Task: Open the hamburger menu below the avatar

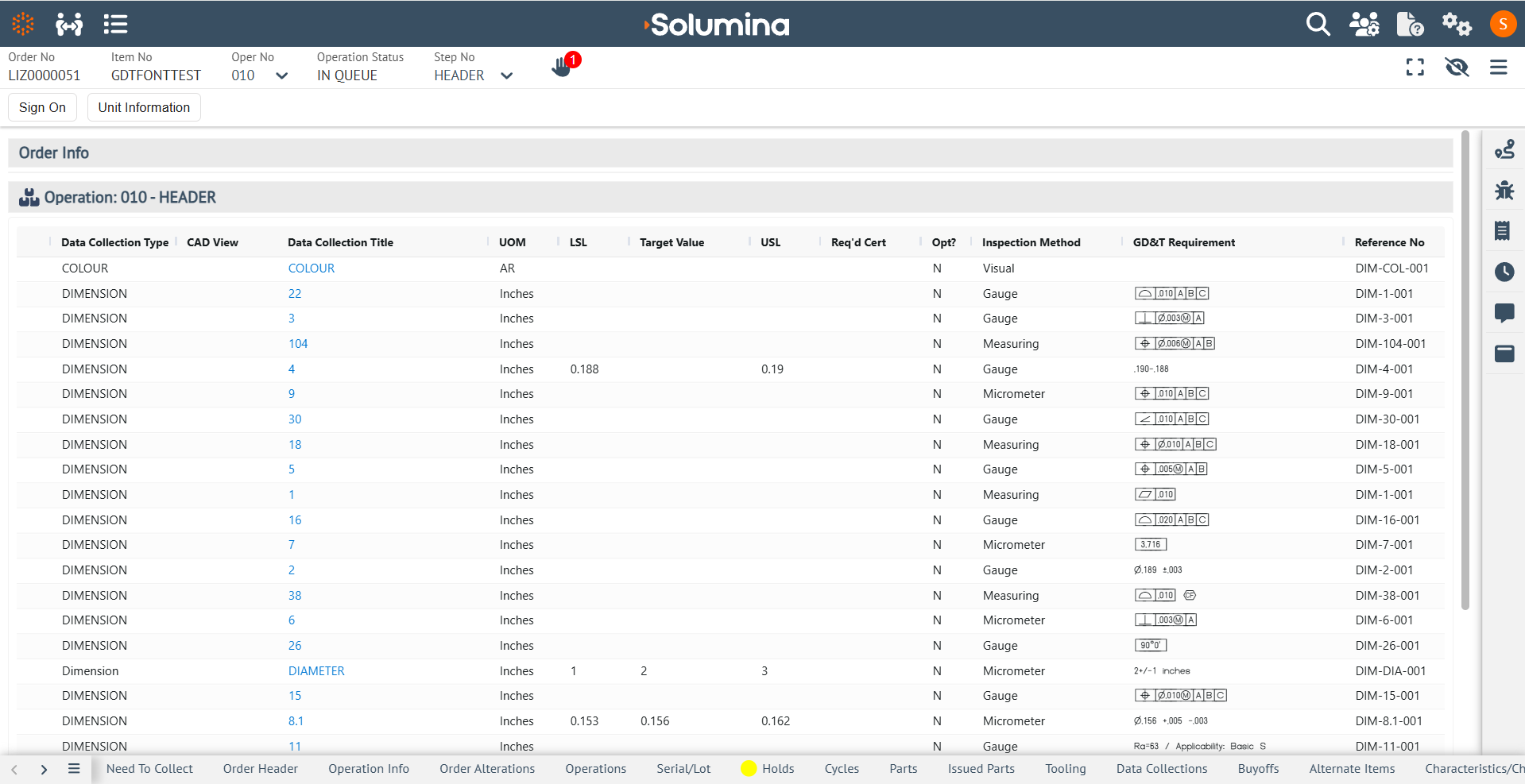Action: pyautogui.click(x=1498, y=68)
